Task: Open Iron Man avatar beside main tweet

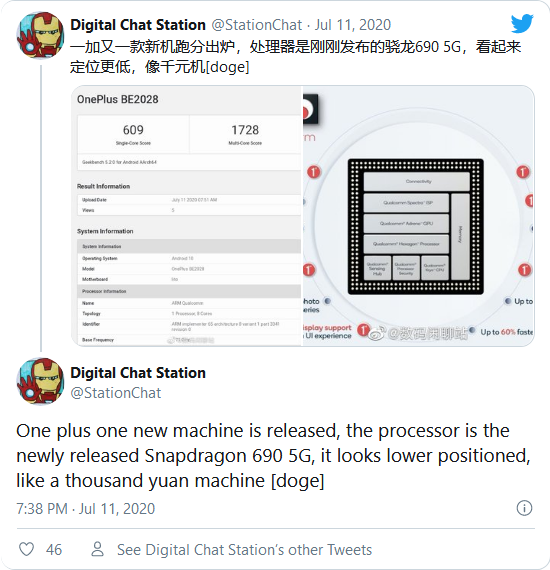Action: pos(40,381)
